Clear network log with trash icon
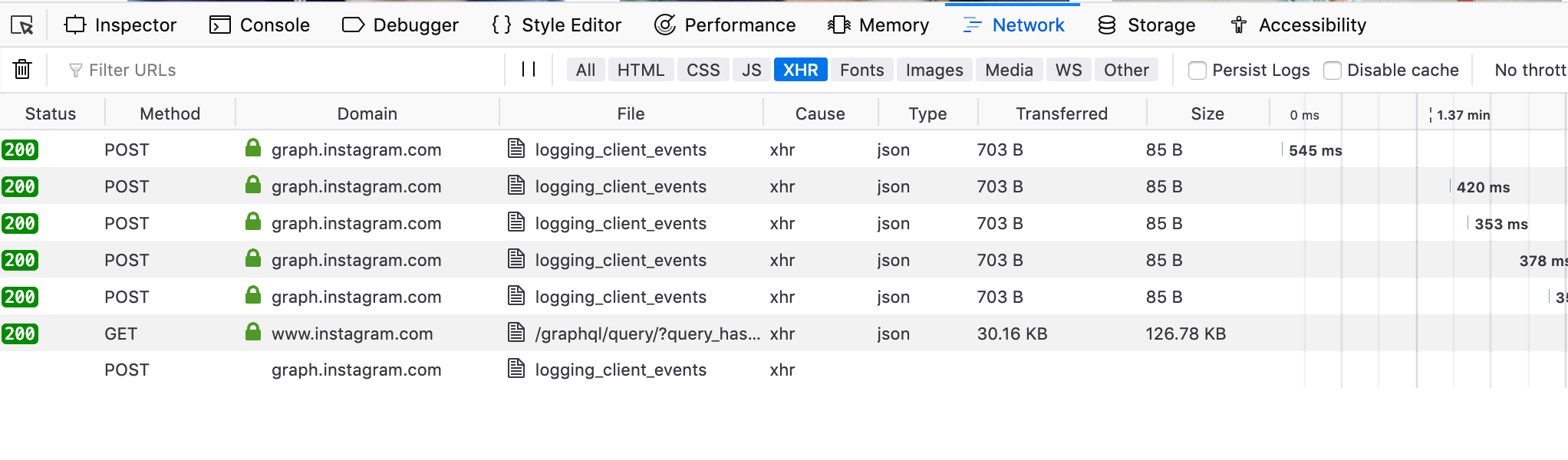The width and height of the screenshot is (1568, 460). [22, 70]
